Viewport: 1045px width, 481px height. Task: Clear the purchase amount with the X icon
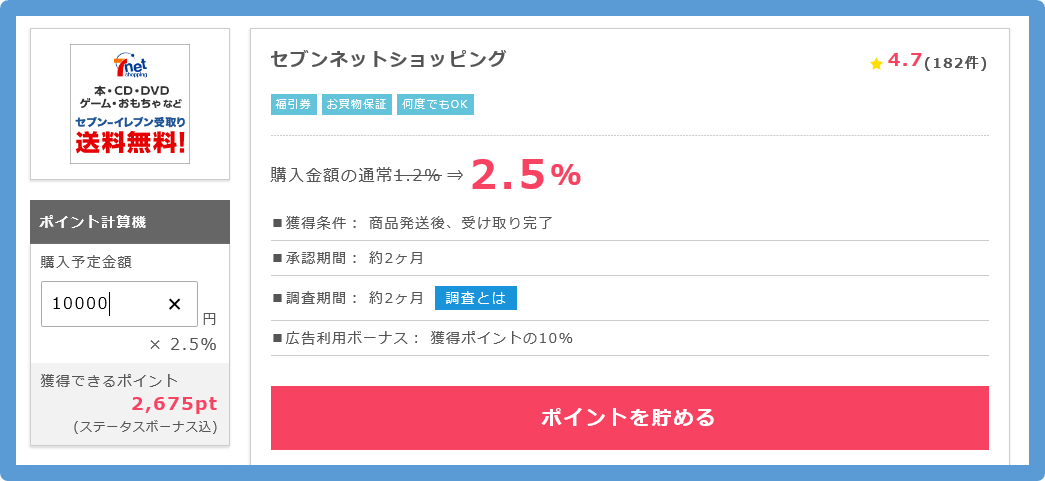click(x=175, y=304)
